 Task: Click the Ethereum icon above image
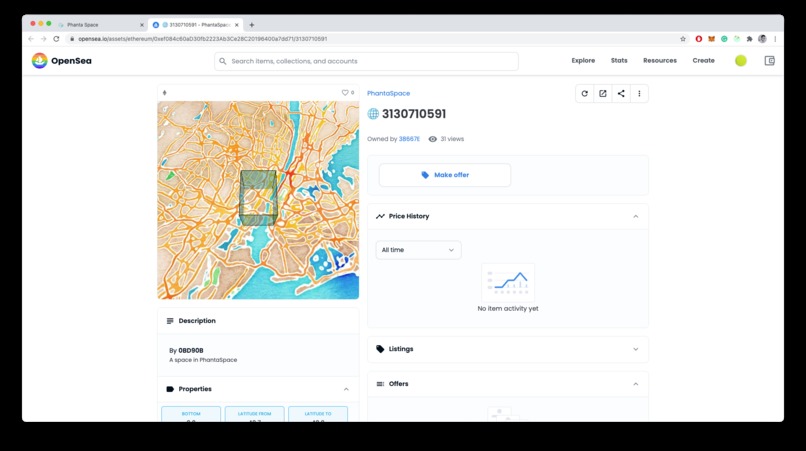(x=164, y=93)
